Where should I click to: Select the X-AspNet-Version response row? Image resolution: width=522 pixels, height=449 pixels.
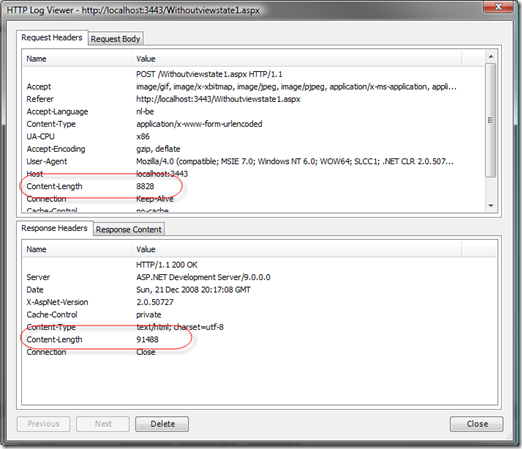(x=259, y=302)
